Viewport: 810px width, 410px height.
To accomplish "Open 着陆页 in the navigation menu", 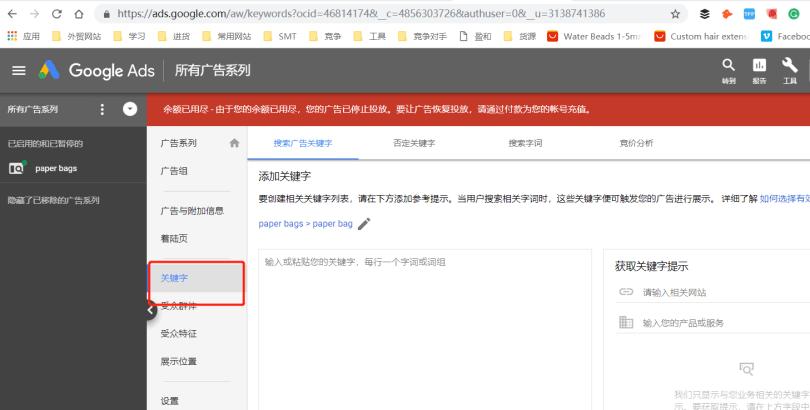I will click(174, 239).
